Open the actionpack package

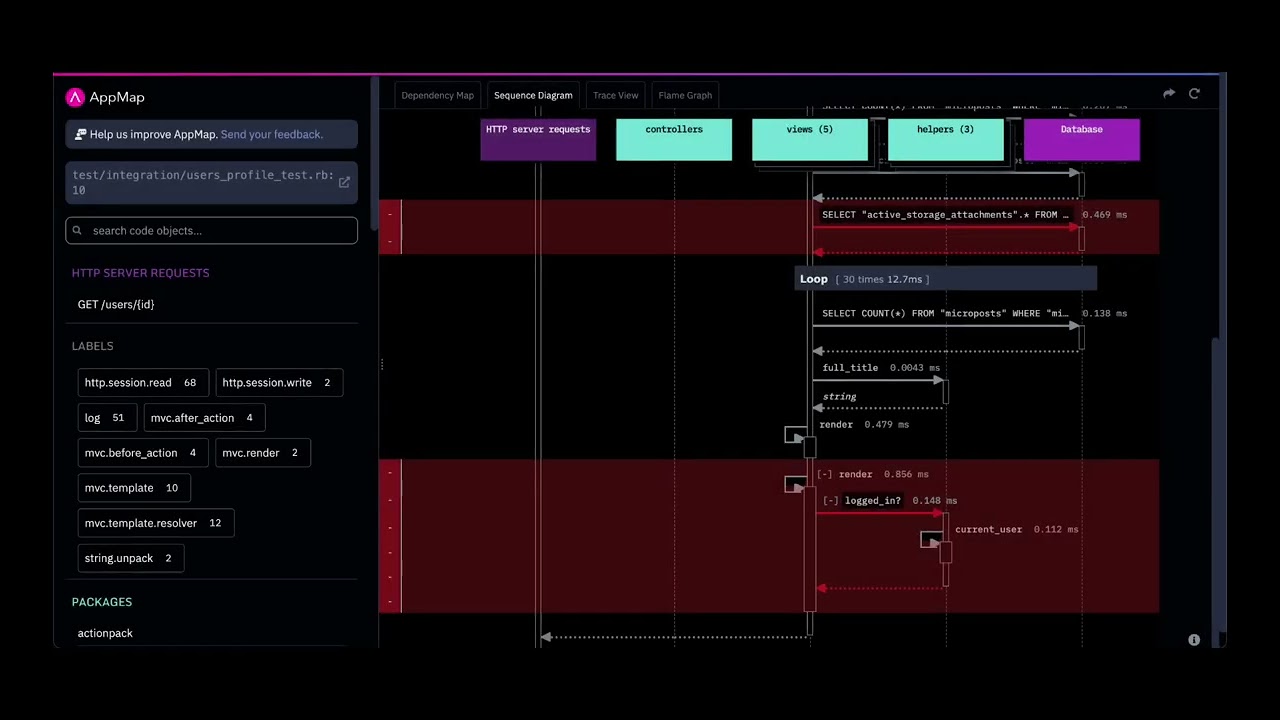pos(105,633)
